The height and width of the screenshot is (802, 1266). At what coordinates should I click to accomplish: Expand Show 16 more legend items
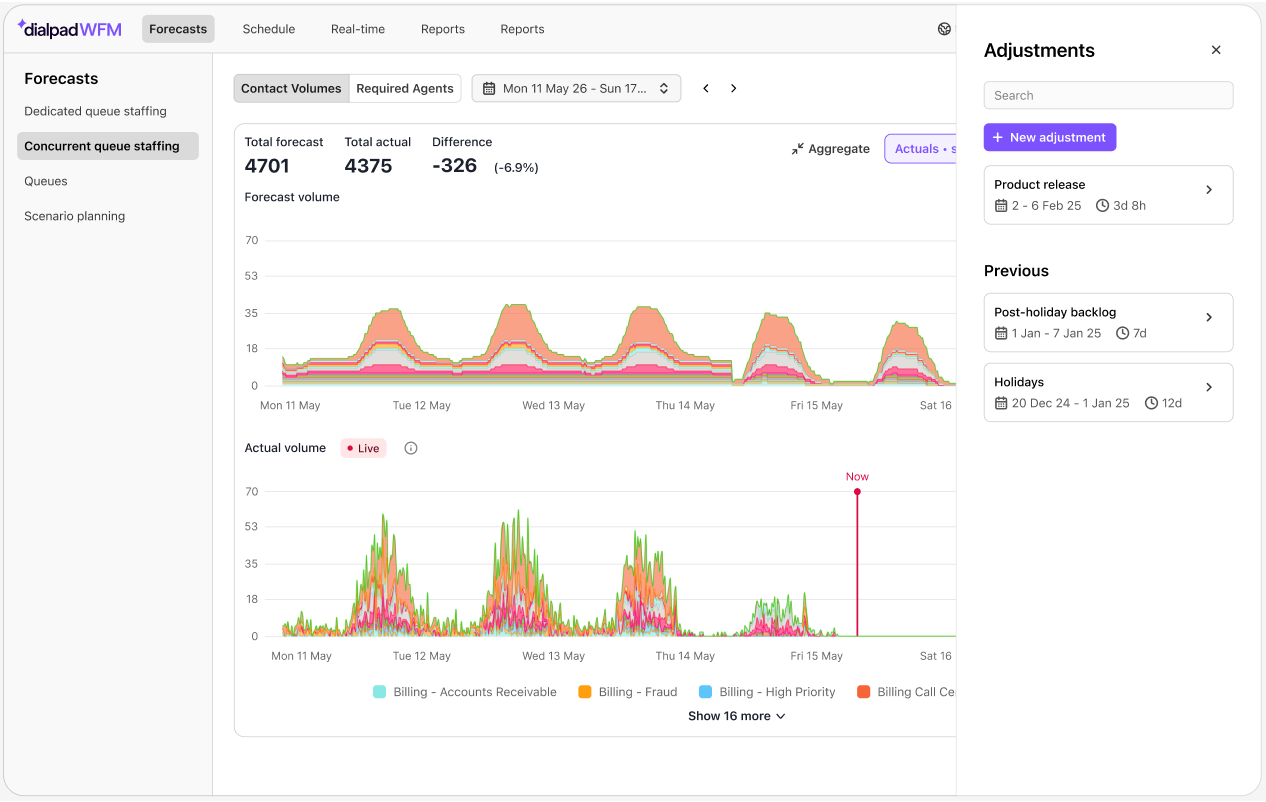[x=736, y=716]
